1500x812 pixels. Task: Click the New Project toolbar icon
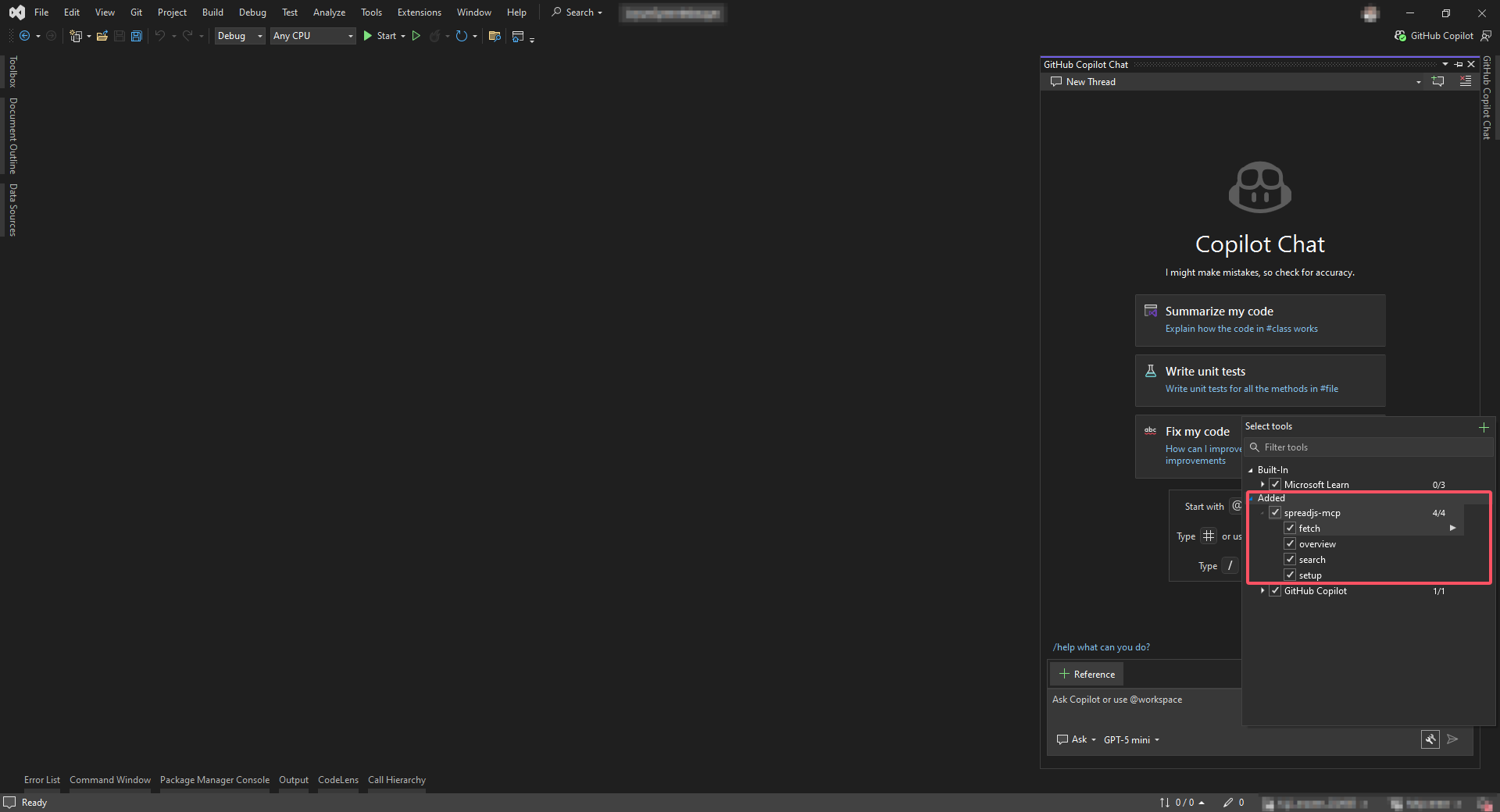(x=76, y=36)
